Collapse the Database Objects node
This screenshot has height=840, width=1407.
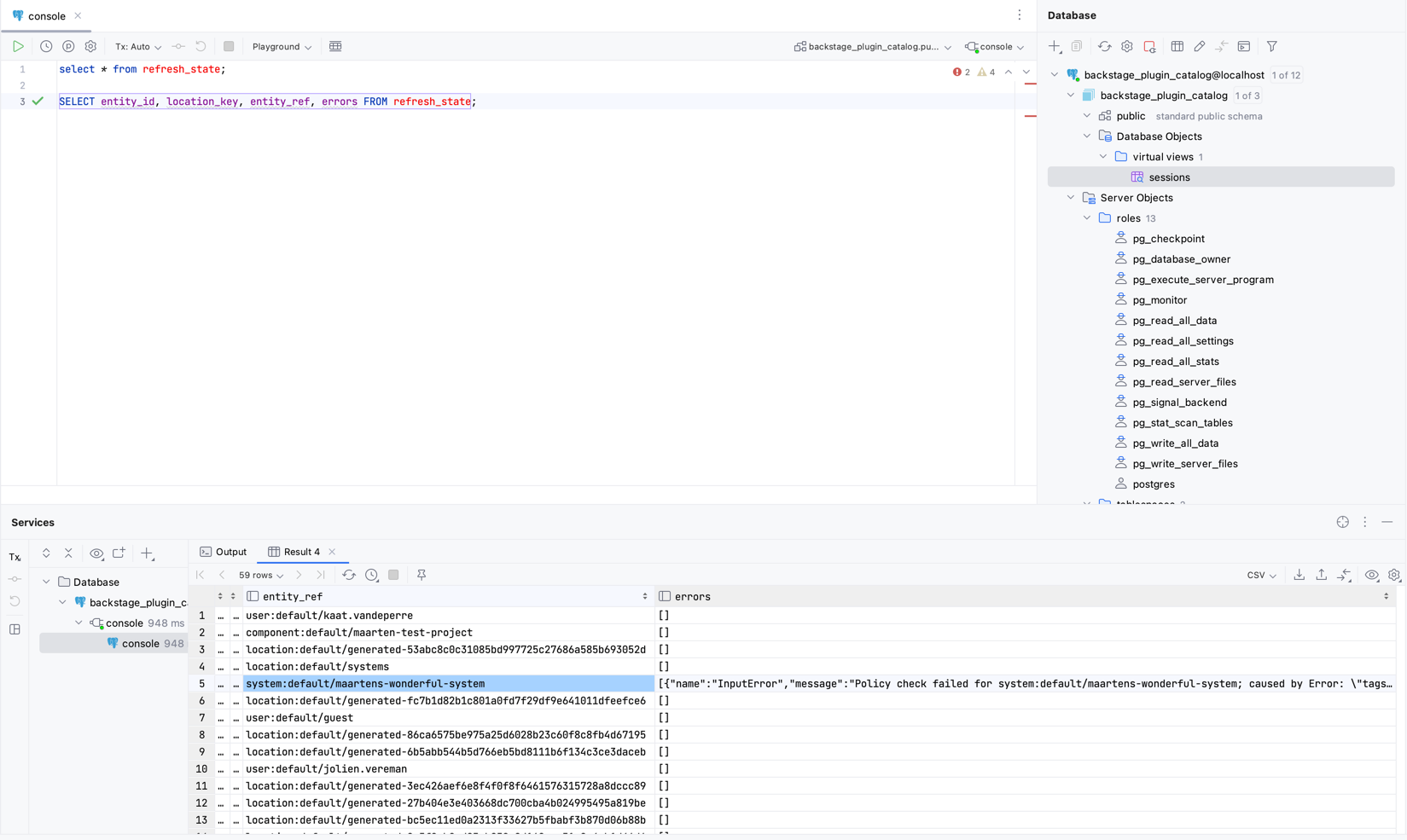tap(1087, 136)
